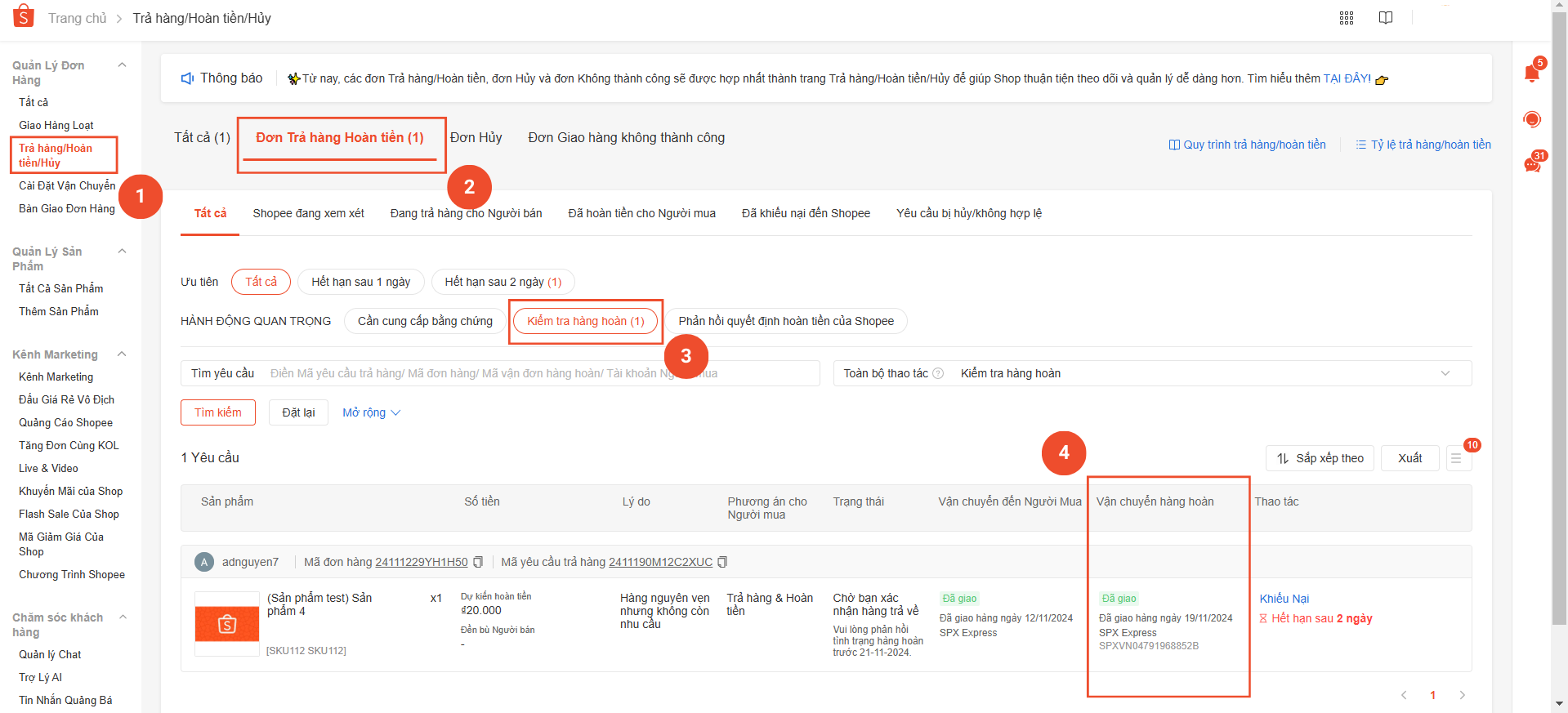Copy the return request ID 2411190M12C2XUC

pos(722,562)
